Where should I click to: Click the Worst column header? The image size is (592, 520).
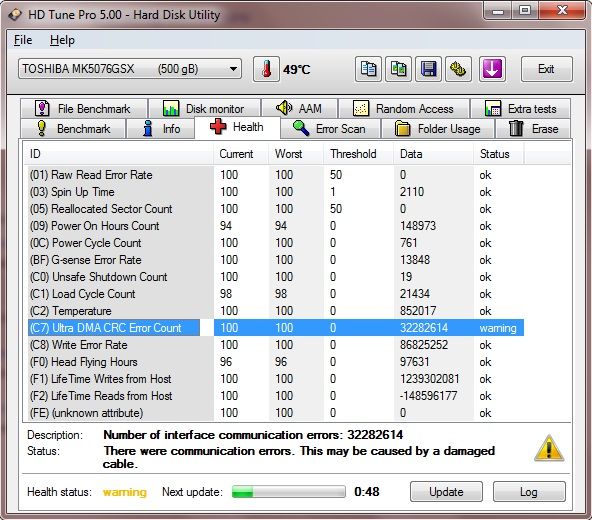click(296, 154)
